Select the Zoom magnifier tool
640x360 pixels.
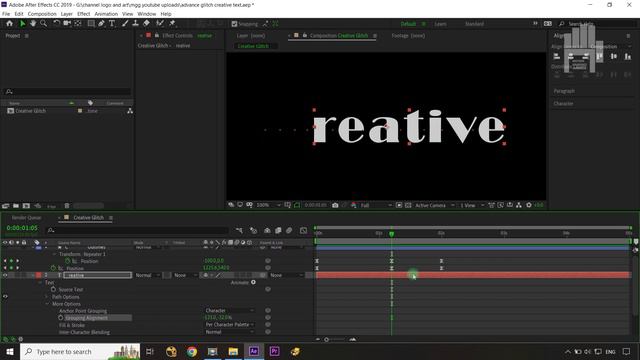[x=43, y=24]
